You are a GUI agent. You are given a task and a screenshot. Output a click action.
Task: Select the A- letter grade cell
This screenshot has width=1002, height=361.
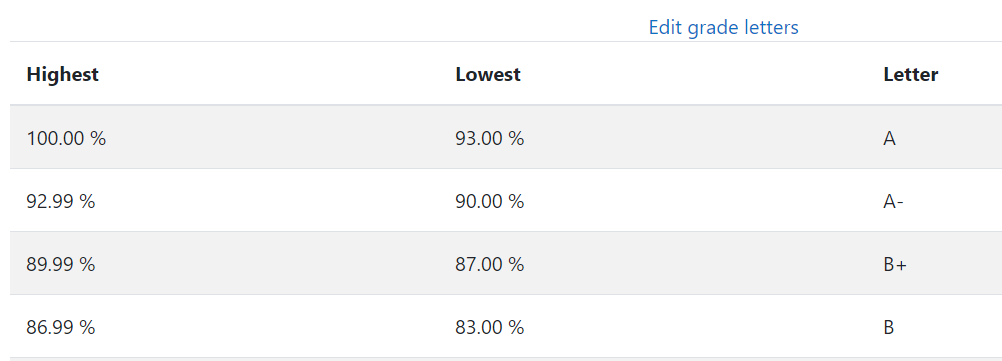(x=893, y=201)
